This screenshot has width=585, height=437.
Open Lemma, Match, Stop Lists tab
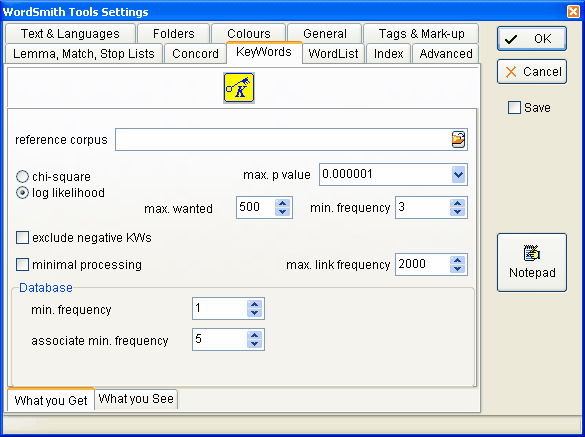(84, 53)
